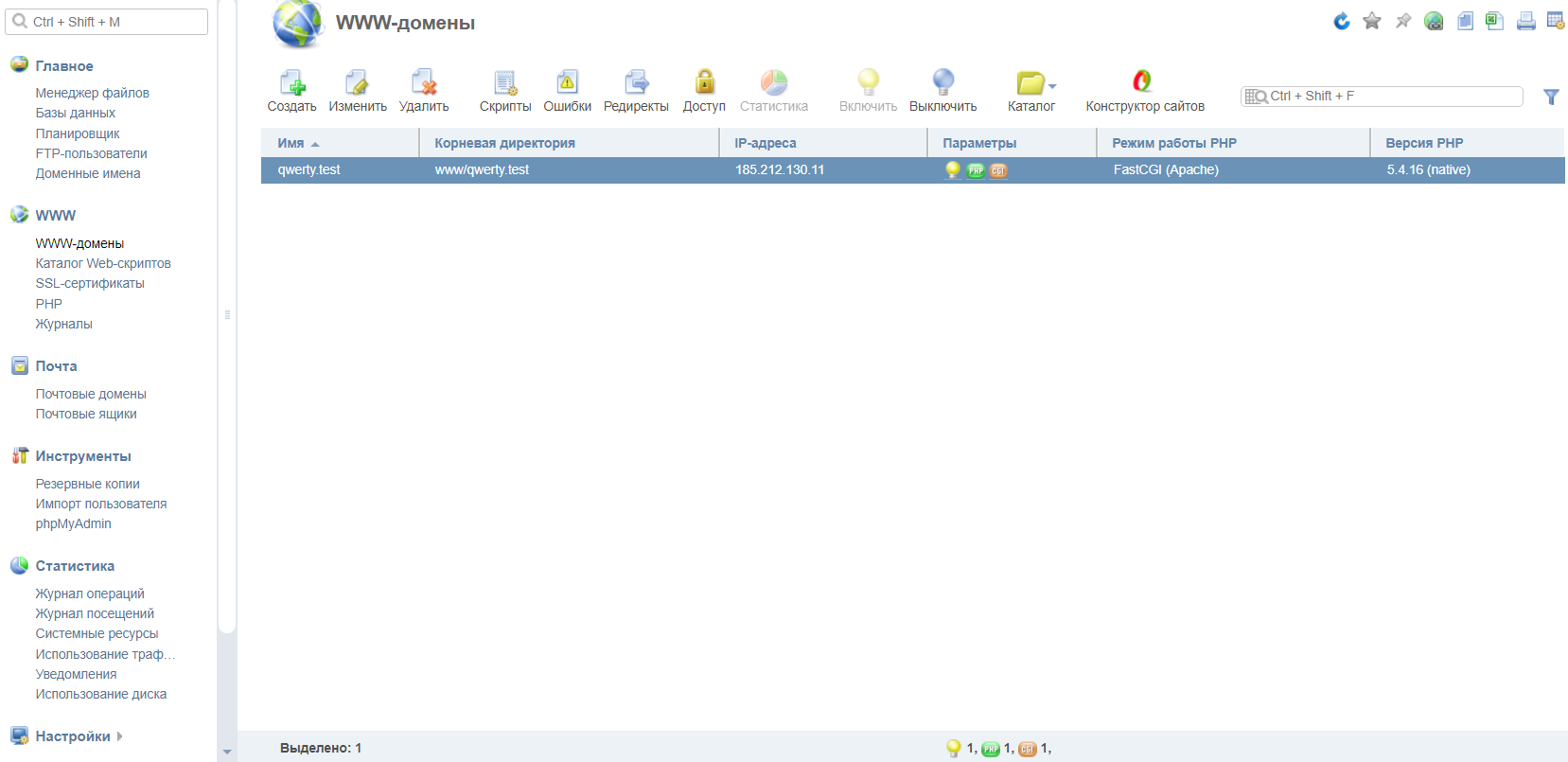Add page to favorites with star icon

pos(1372,21)
